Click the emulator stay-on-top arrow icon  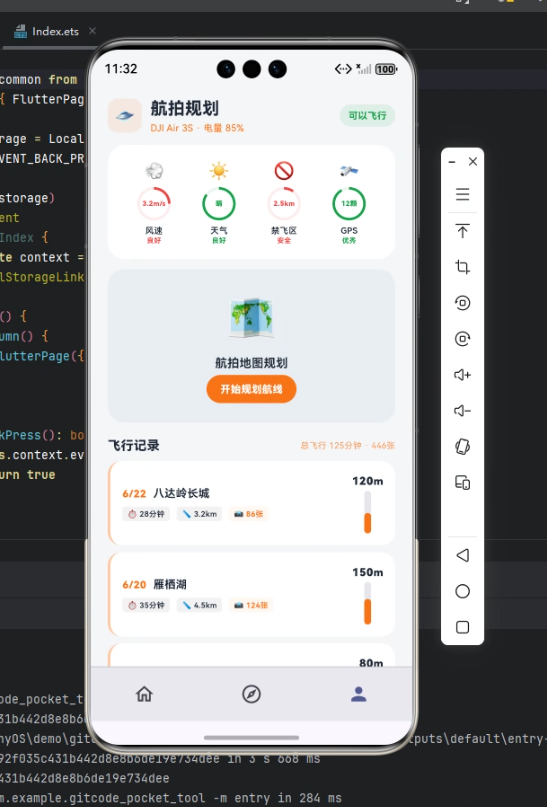pos(463,231)
